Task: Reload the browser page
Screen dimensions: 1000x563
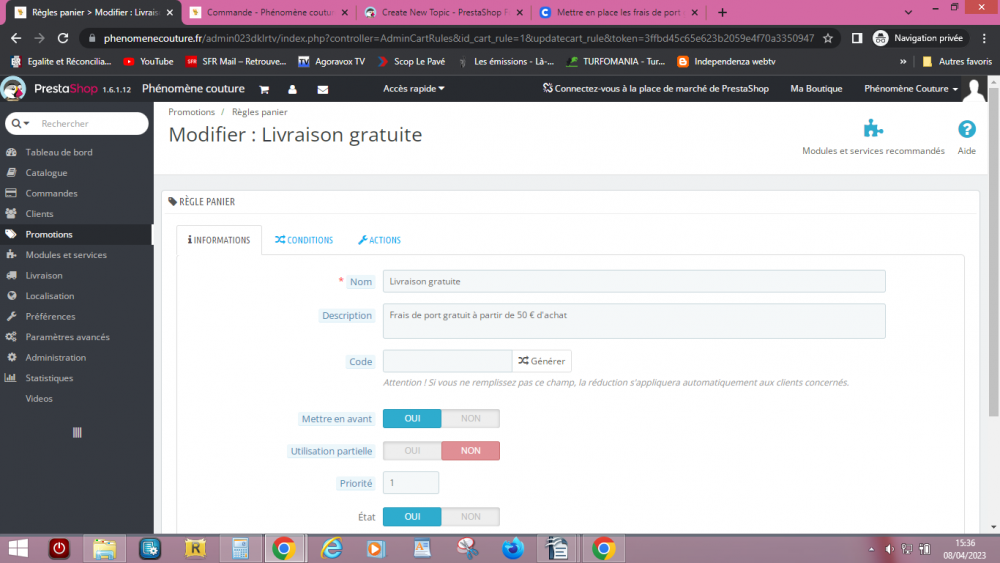Action: pyautogui.click(x=62, y=38)
